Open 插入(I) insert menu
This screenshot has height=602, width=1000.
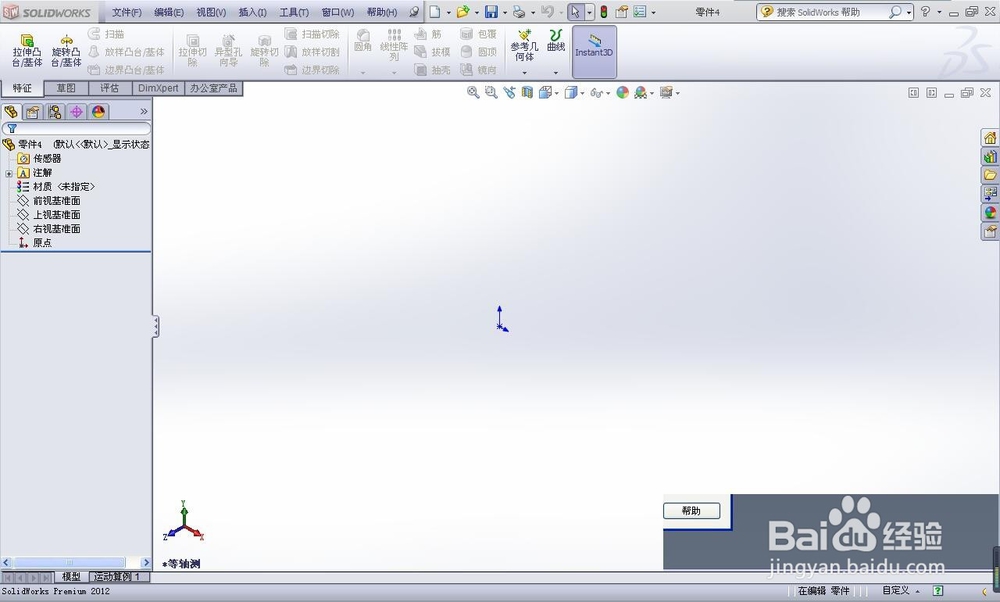click(253, 12)
